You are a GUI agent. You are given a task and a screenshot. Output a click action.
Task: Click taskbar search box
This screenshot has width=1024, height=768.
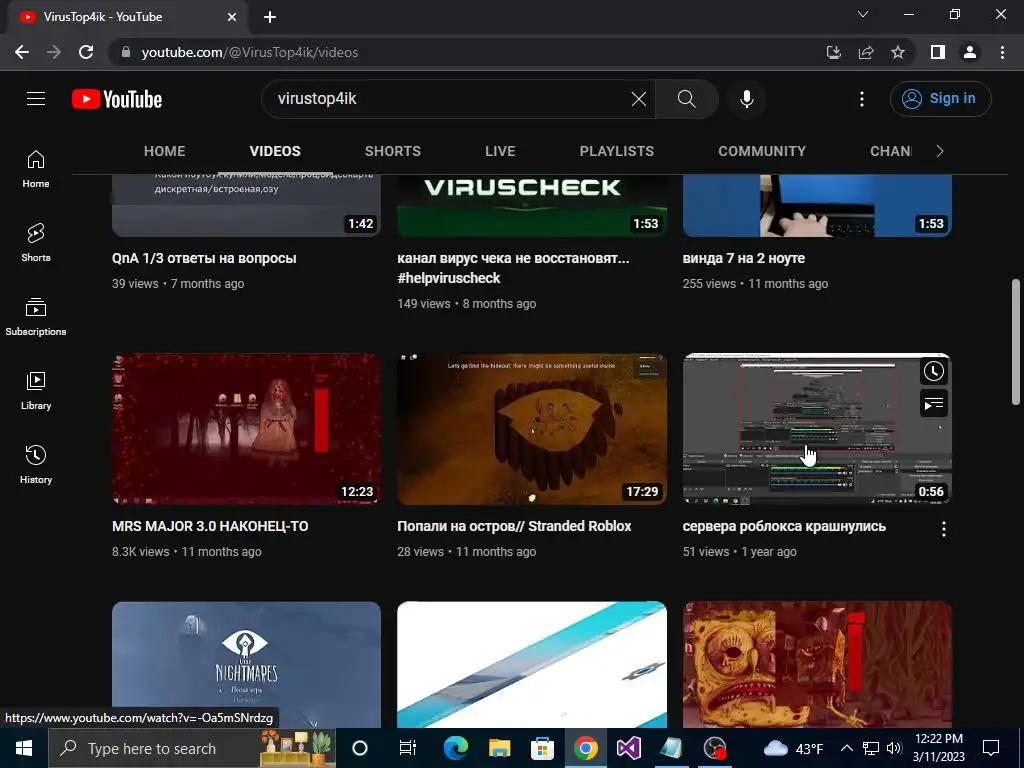click(192, 748)
